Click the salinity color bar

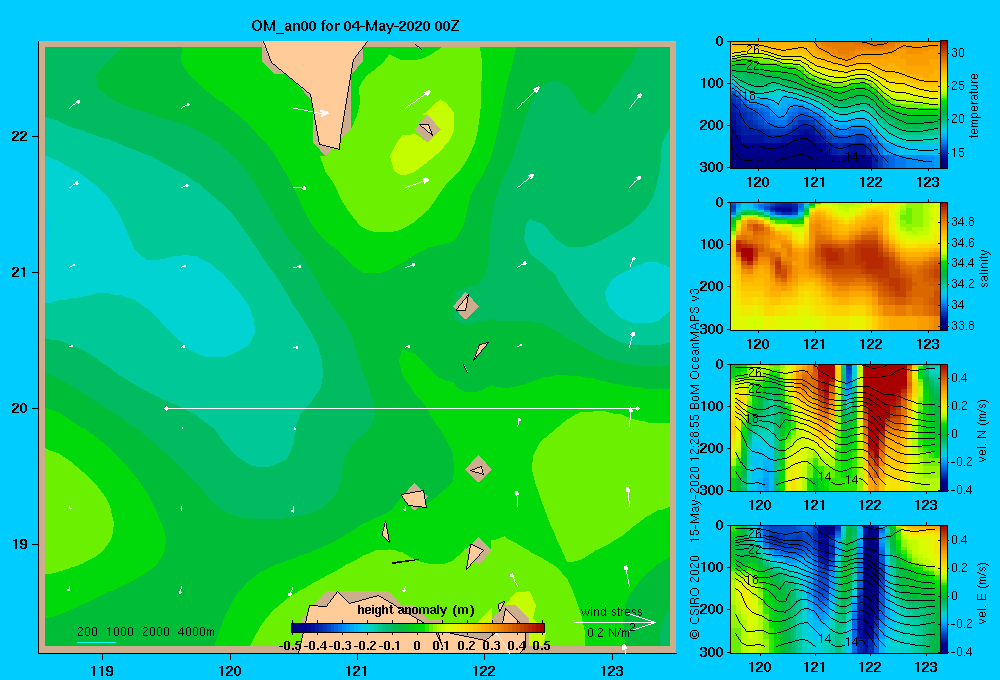click(x=944, y=266)
